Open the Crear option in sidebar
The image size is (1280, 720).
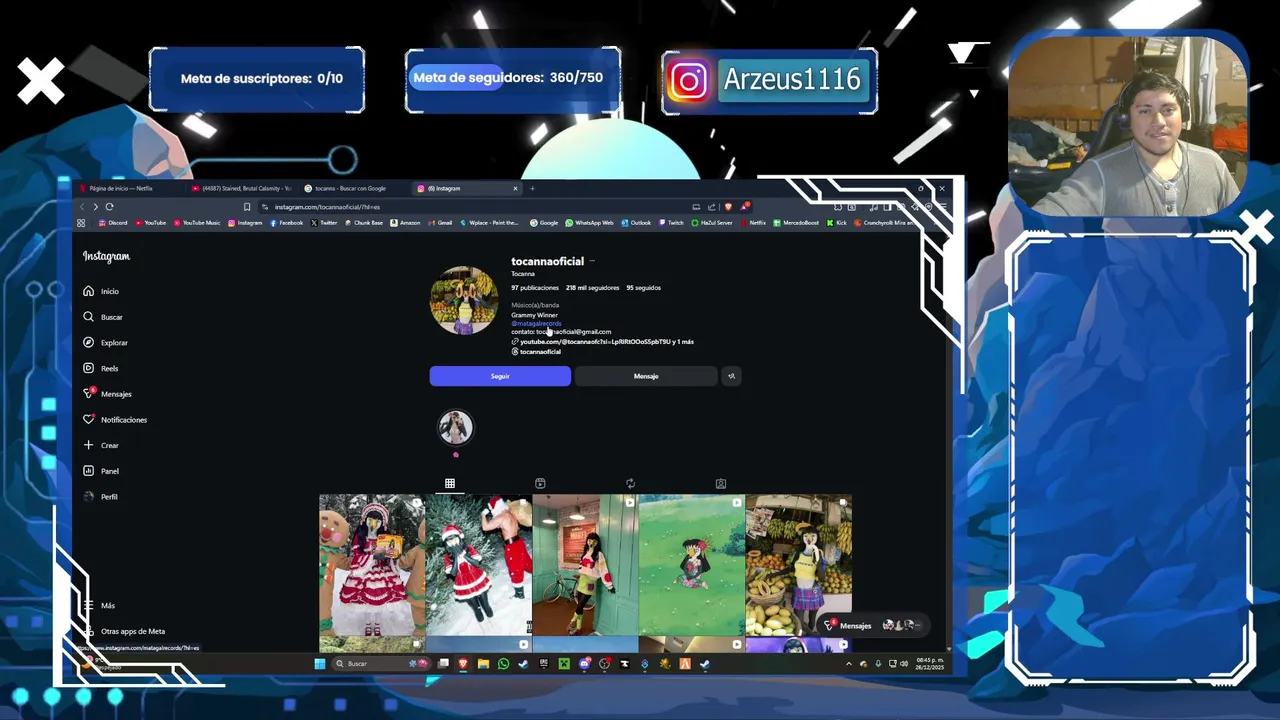[101, 445]
